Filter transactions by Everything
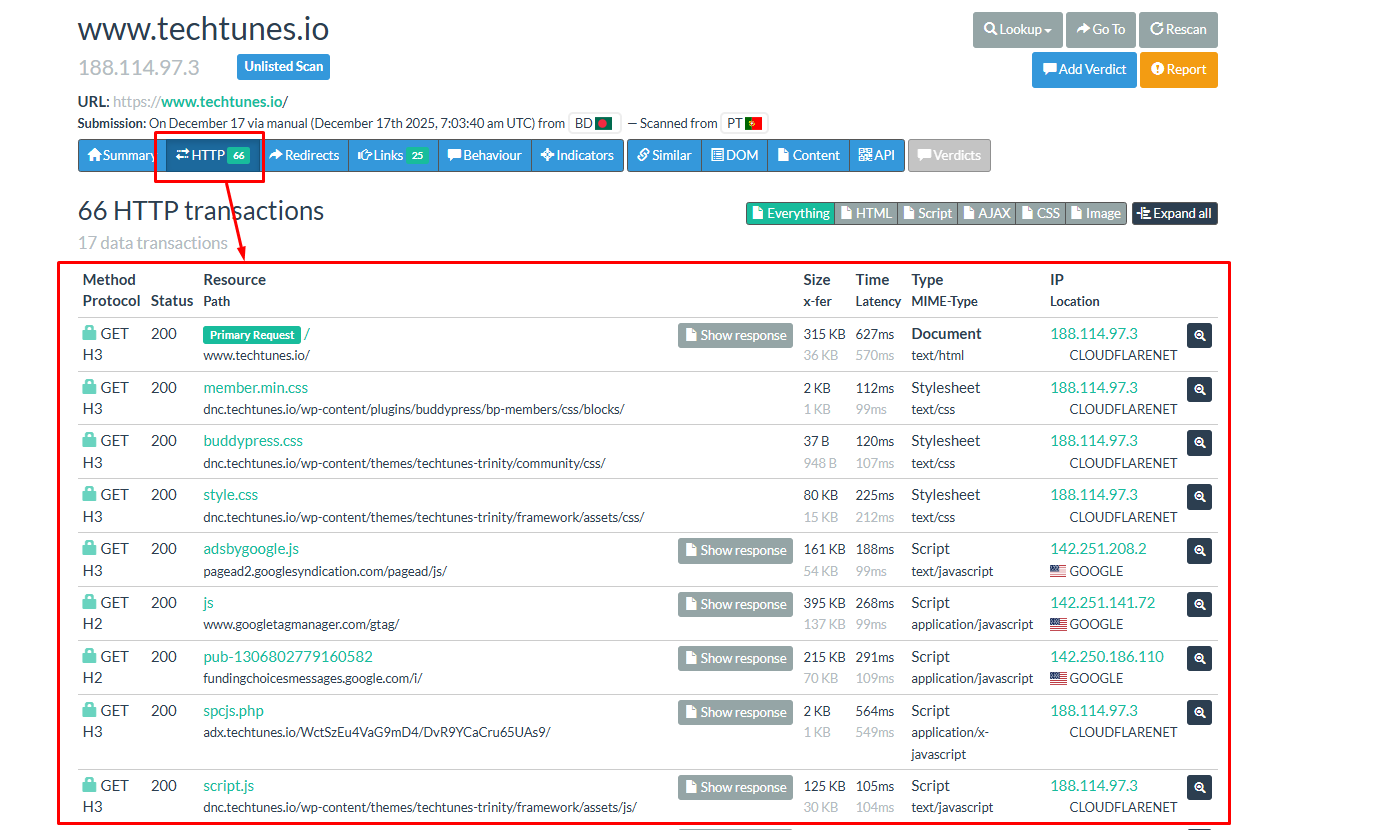1379x830 pixels. pyautogui.click(x=790, y=213)
